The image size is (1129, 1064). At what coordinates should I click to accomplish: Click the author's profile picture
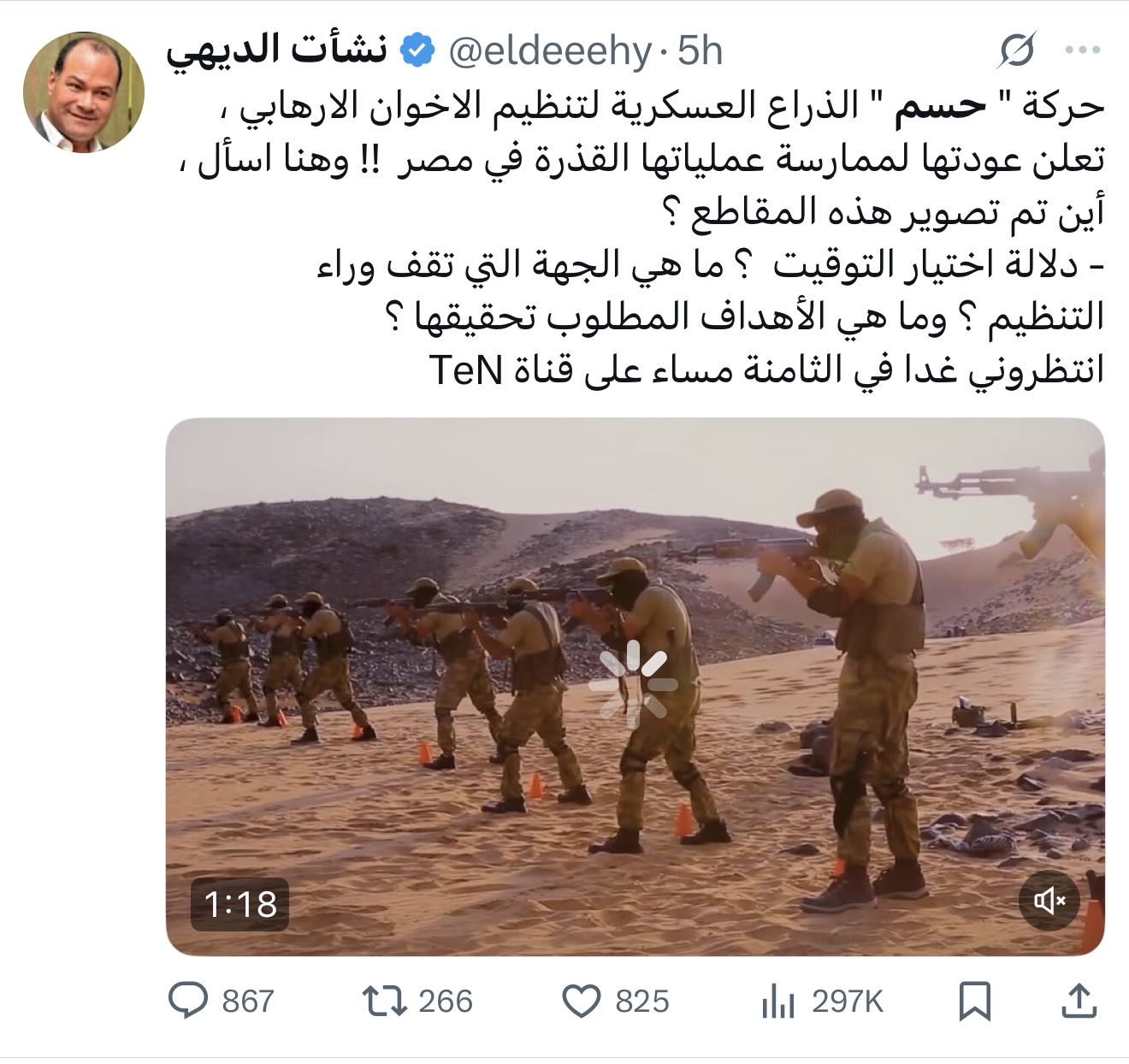tap(84, 89)
